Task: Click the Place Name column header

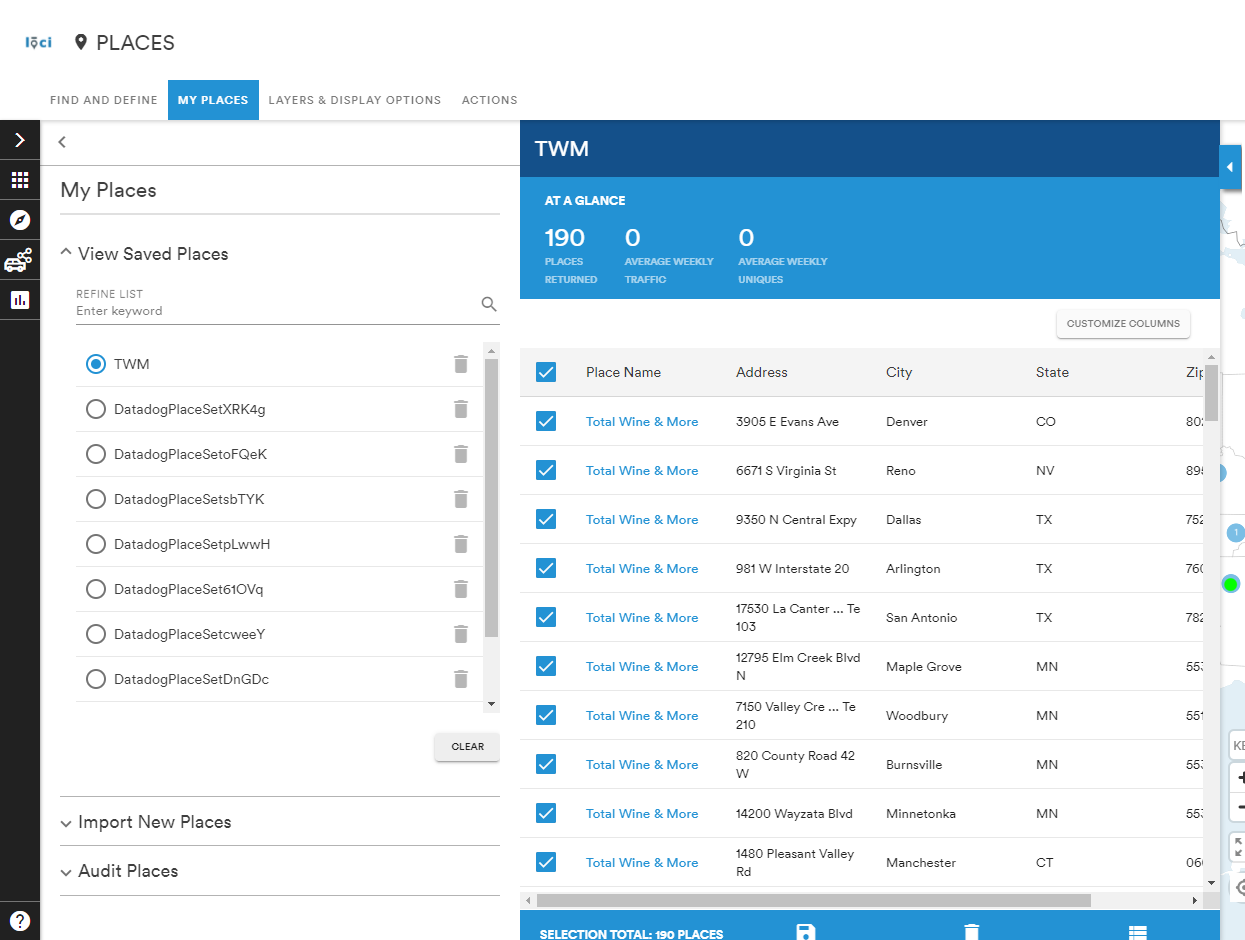Action: [x=623, y=372]
